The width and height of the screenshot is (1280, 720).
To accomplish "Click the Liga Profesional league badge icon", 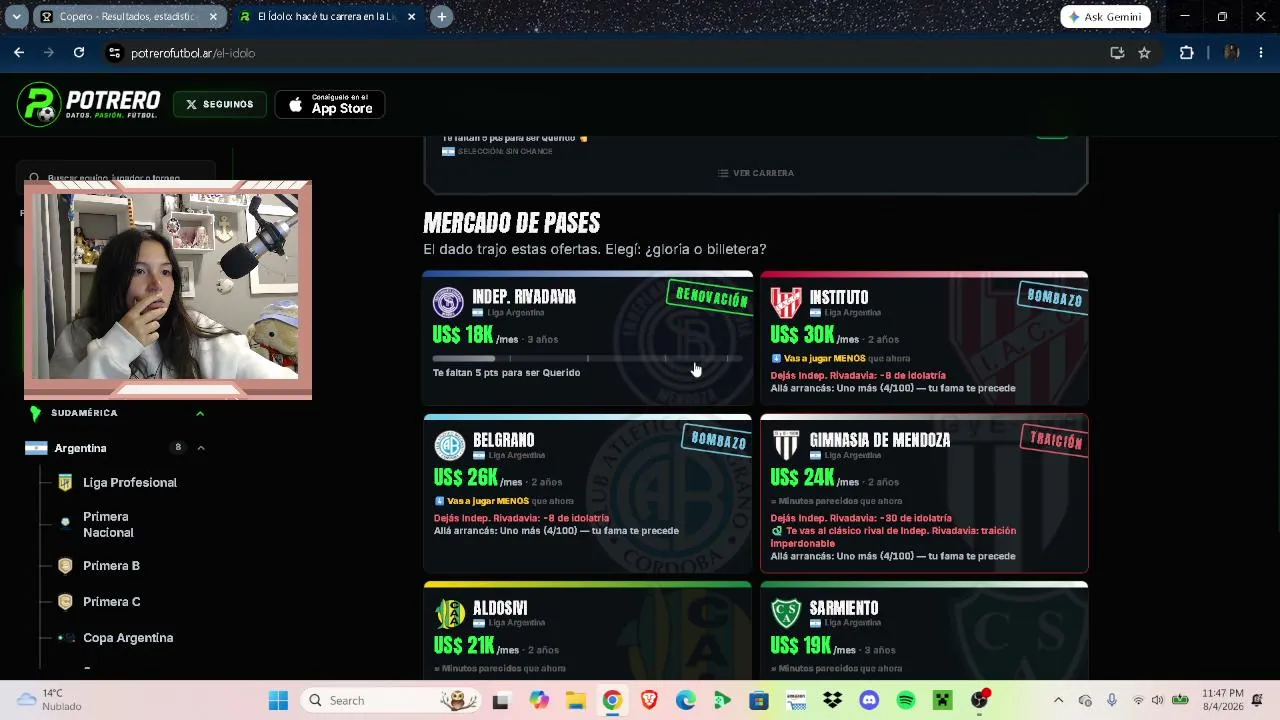I will 65,482.
